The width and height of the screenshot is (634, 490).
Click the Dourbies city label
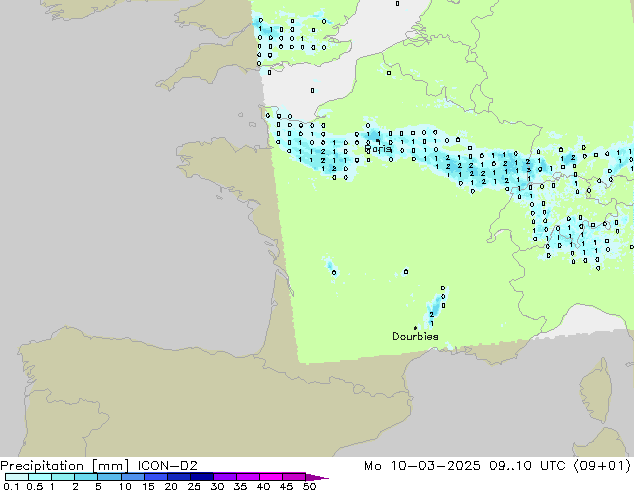(x=415, y=336)
